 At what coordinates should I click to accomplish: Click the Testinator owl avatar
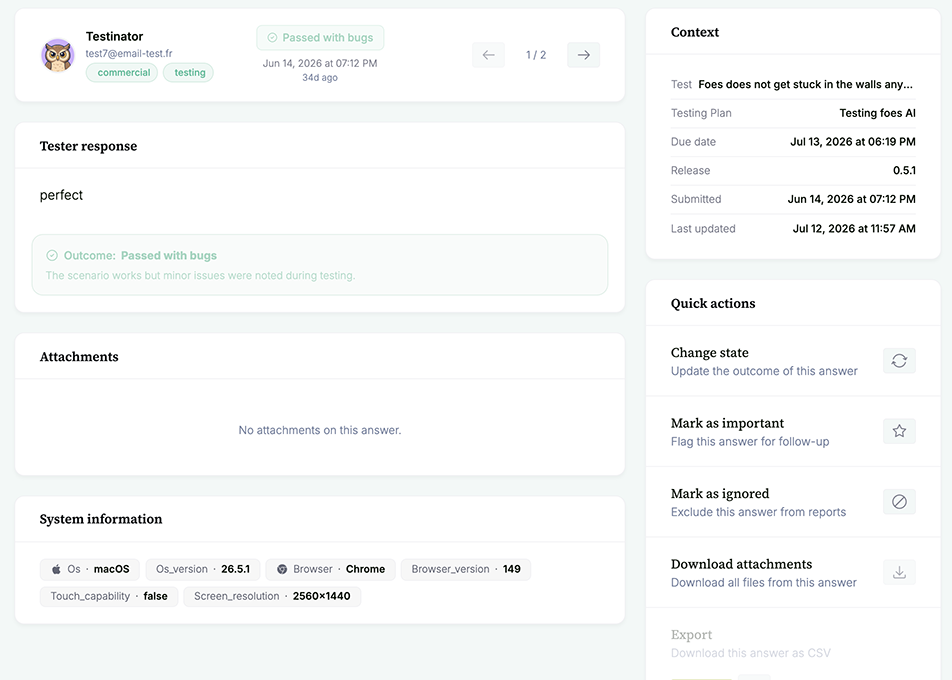click(x=58, y=55)
